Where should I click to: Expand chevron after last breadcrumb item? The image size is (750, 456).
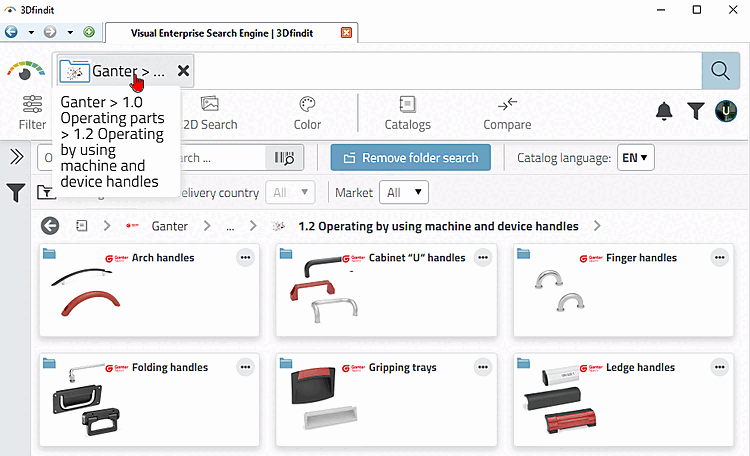(597, 226)
